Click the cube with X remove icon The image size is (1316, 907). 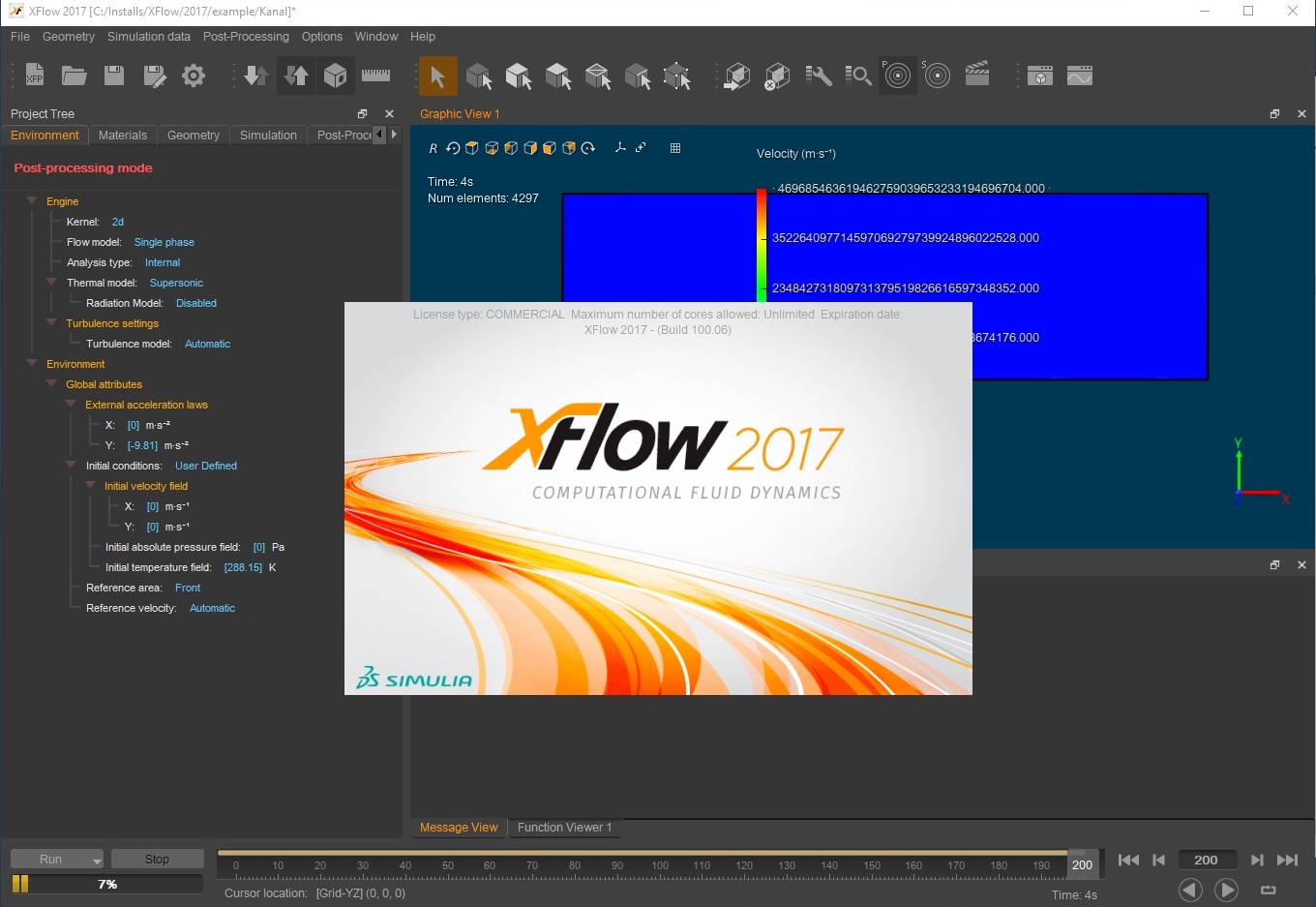(776, 76)
